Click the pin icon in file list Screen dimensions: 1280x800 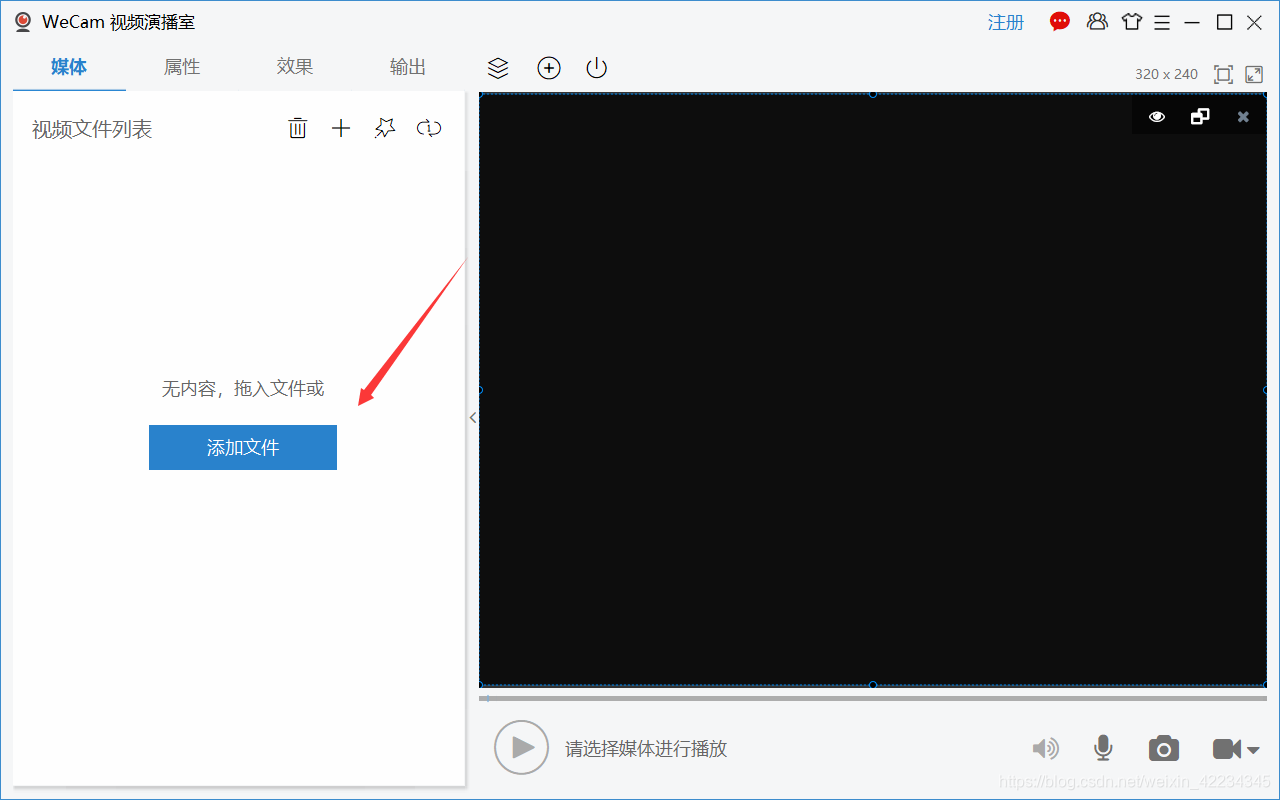tap(385, 128)
